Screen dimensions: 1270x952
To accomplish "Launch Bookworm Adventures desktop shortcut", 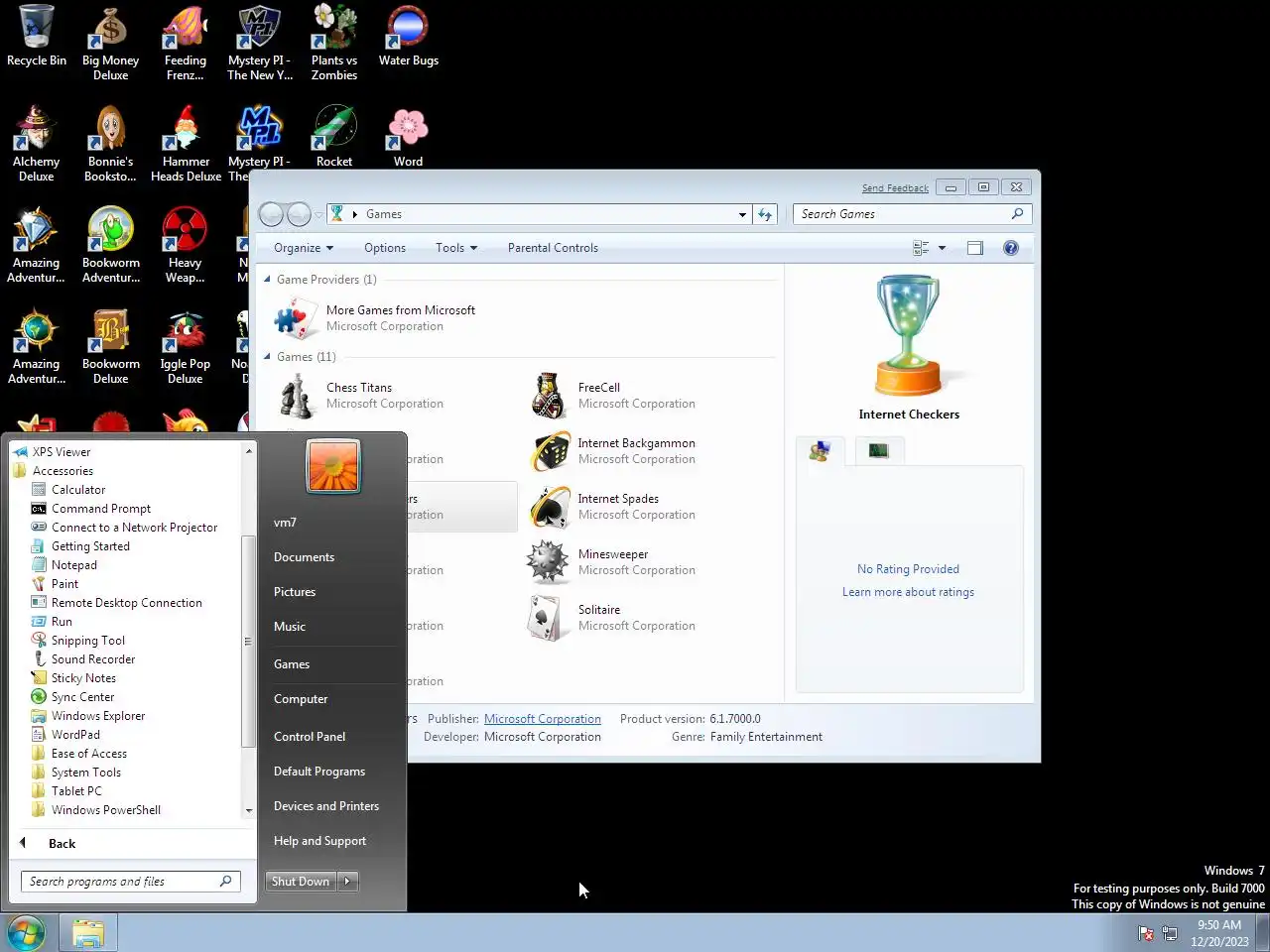I will (x=110, y=246).
